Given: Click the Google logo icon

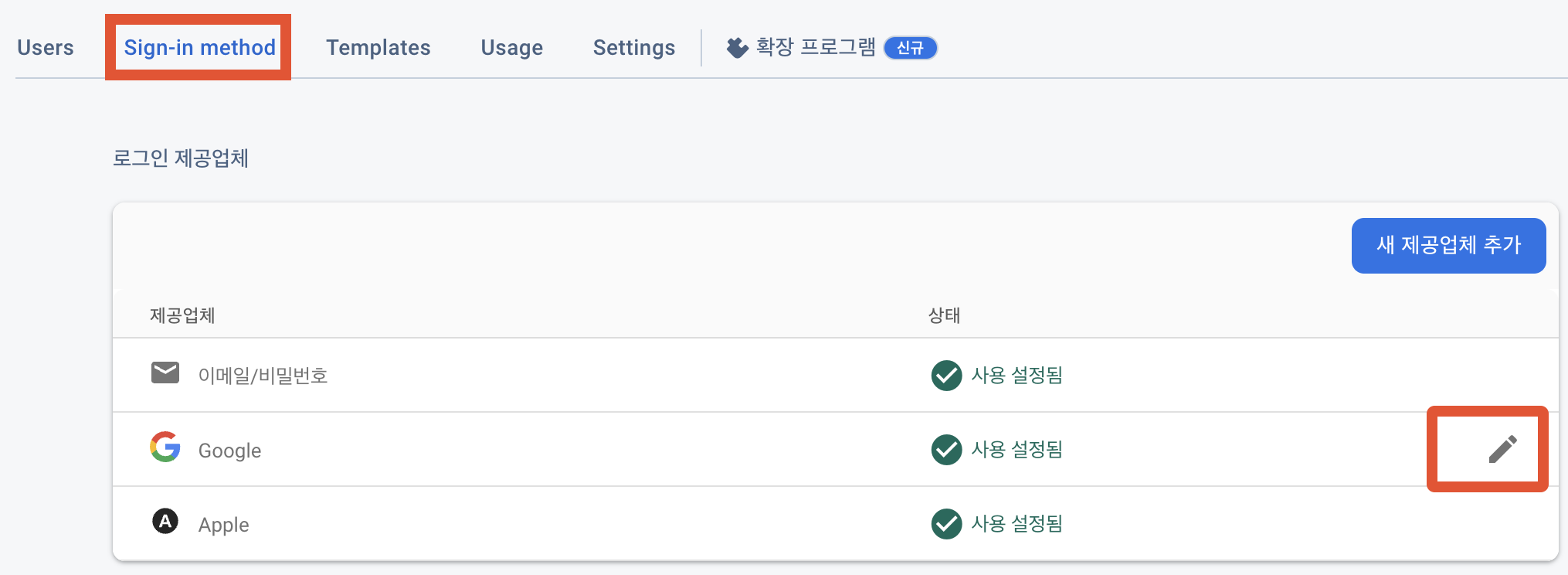Looking at the screenshot, I should click(165, 447).
